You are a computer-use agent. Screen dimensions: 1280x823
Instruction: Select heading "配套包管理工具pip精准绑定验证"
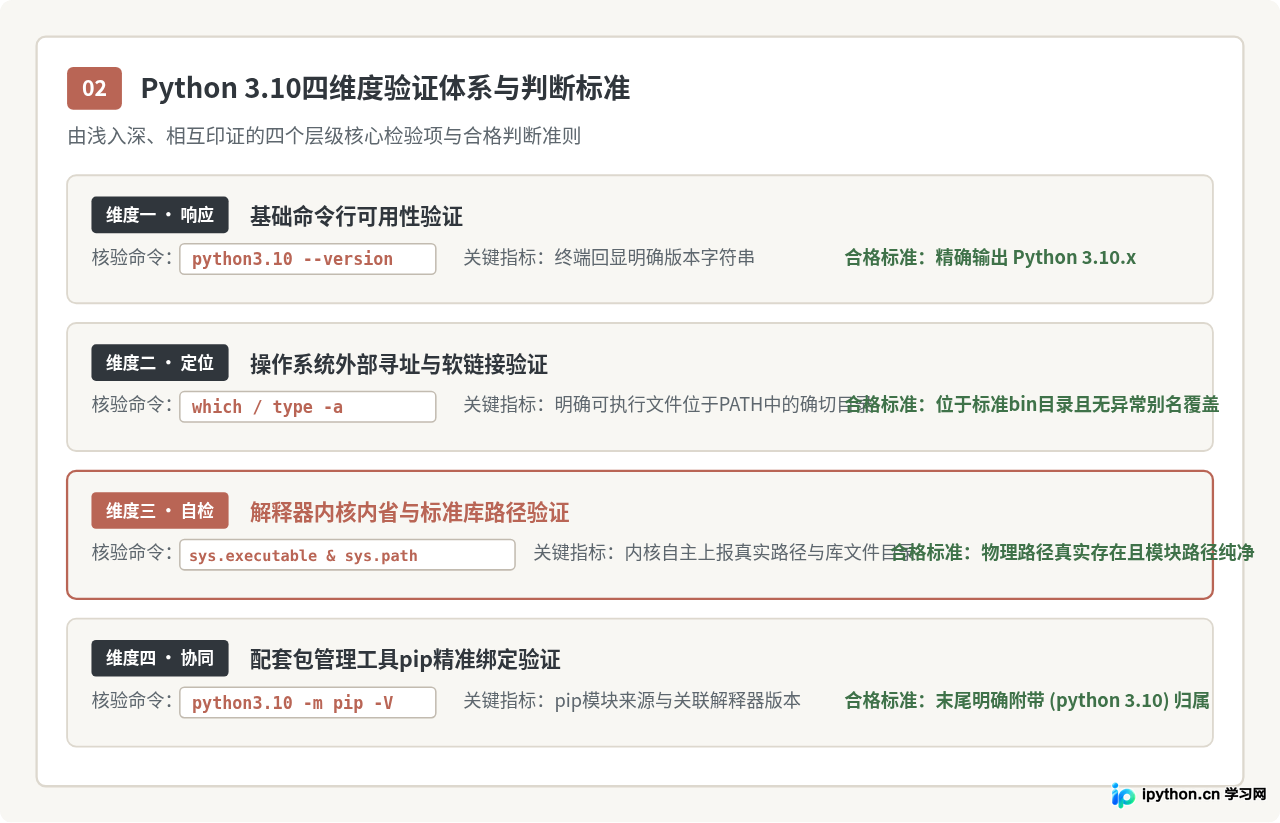coord(405,660)
